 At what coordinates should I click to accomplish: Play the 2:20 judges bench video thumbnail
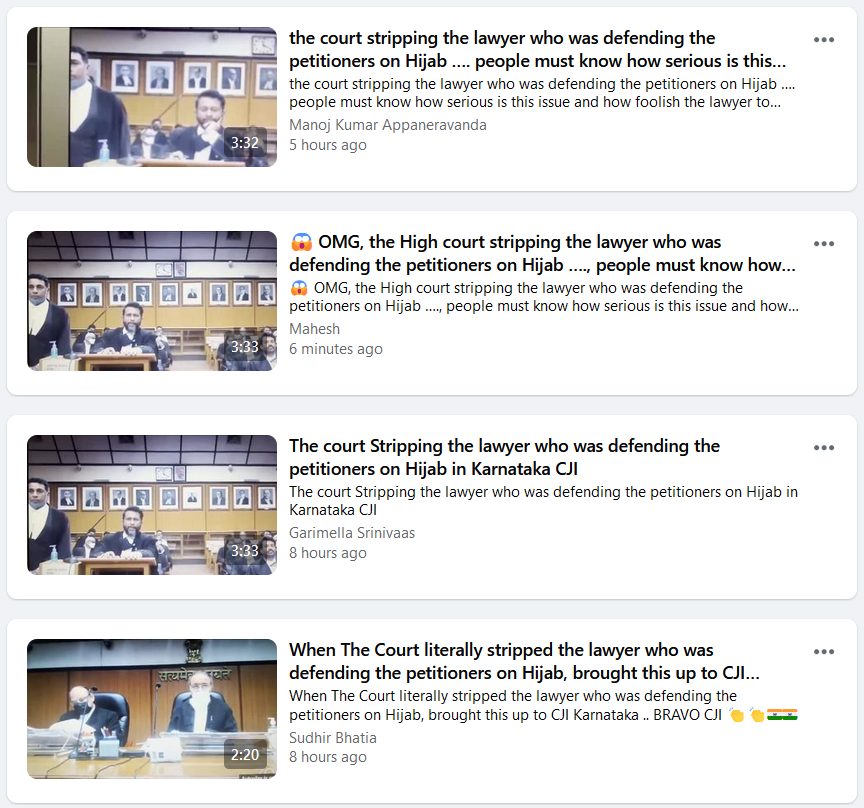click(152, 709)
